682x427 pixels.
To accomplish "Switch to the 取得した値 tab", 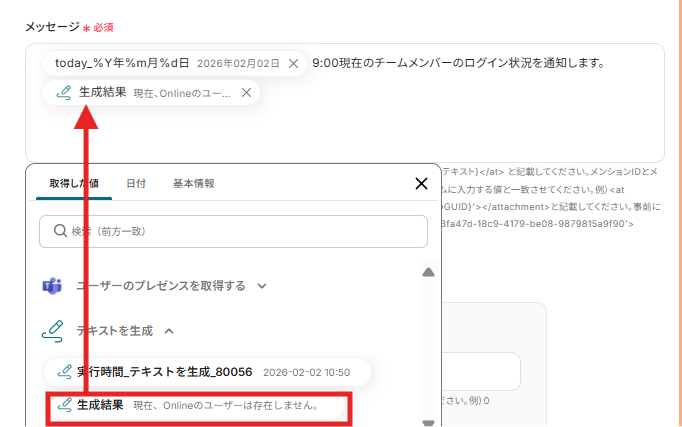I will click(x=74, y=183).
